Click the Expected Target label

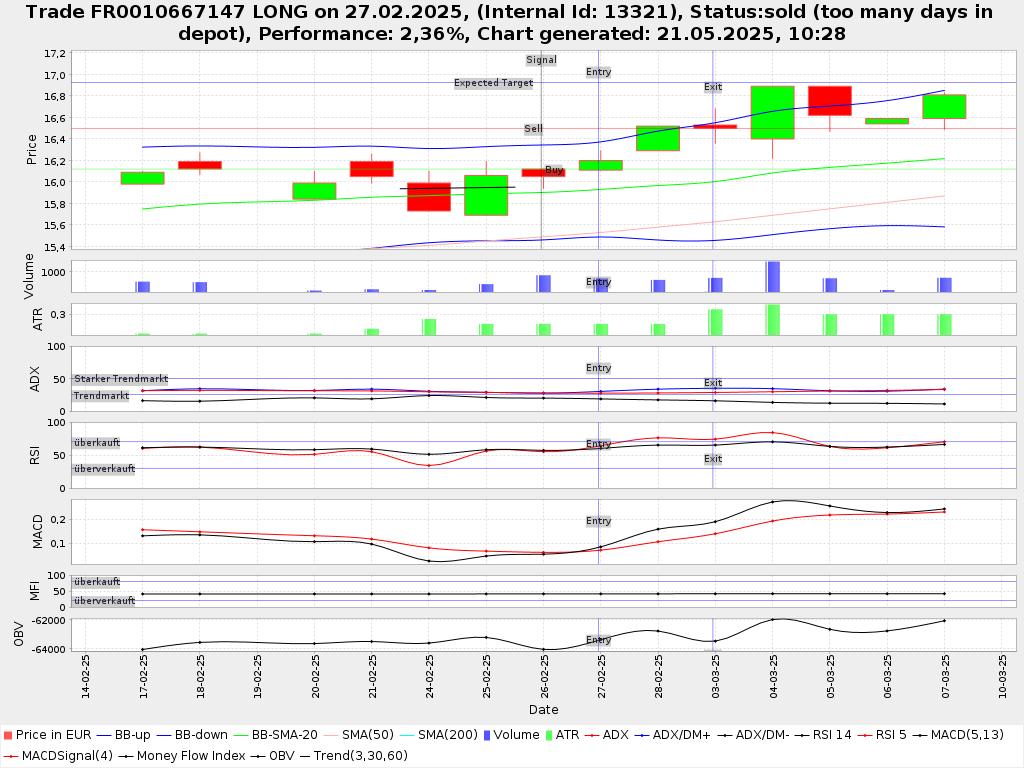point(493,83)
